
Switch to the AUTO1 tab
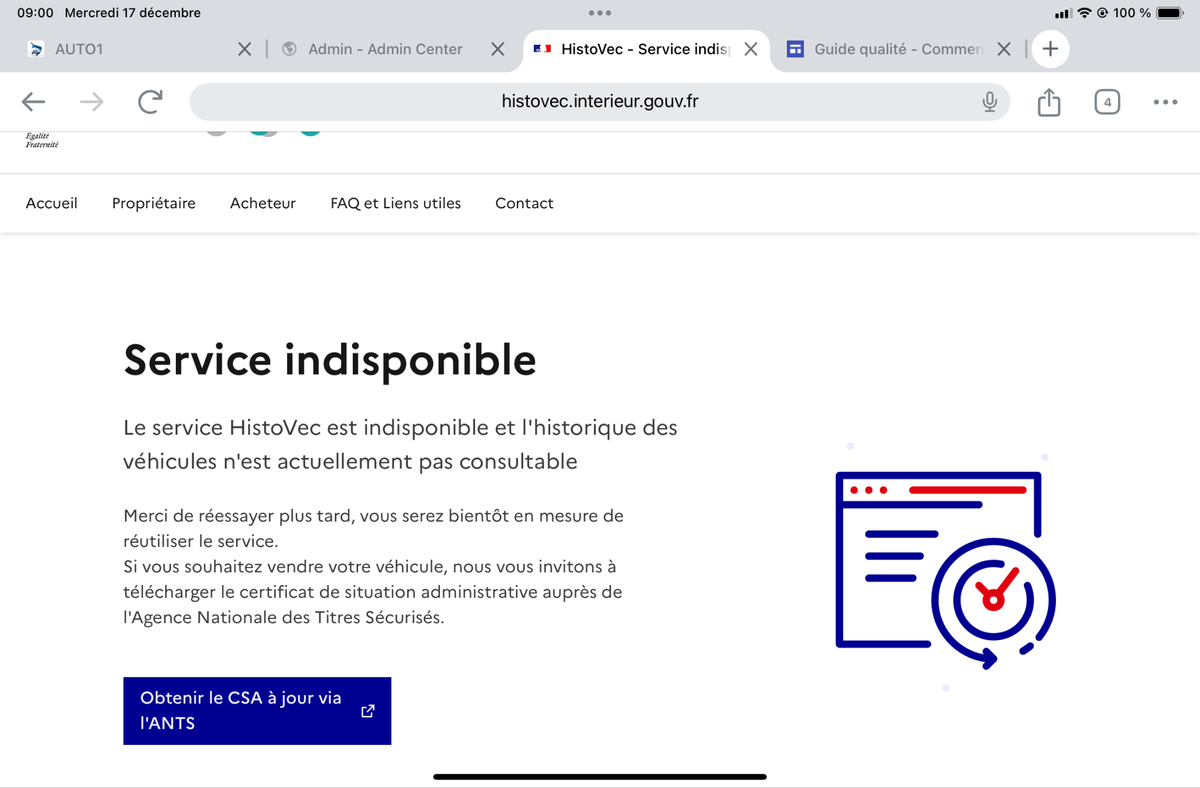120,49
